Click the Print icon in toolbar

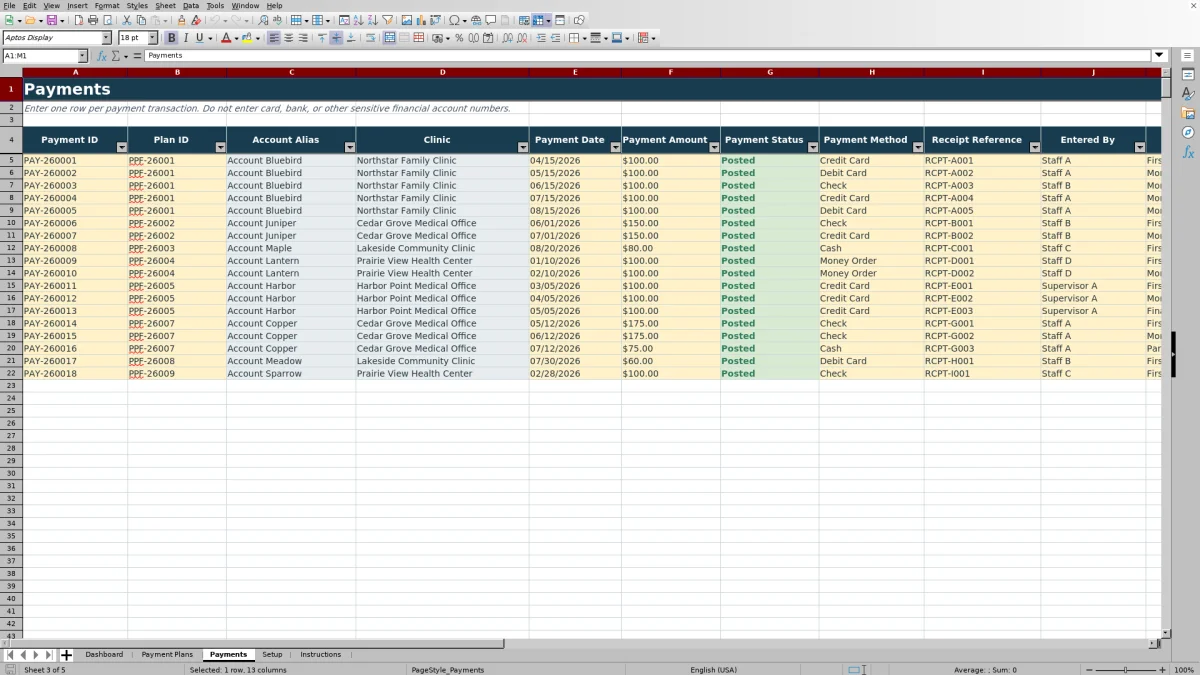pos(93,20)
